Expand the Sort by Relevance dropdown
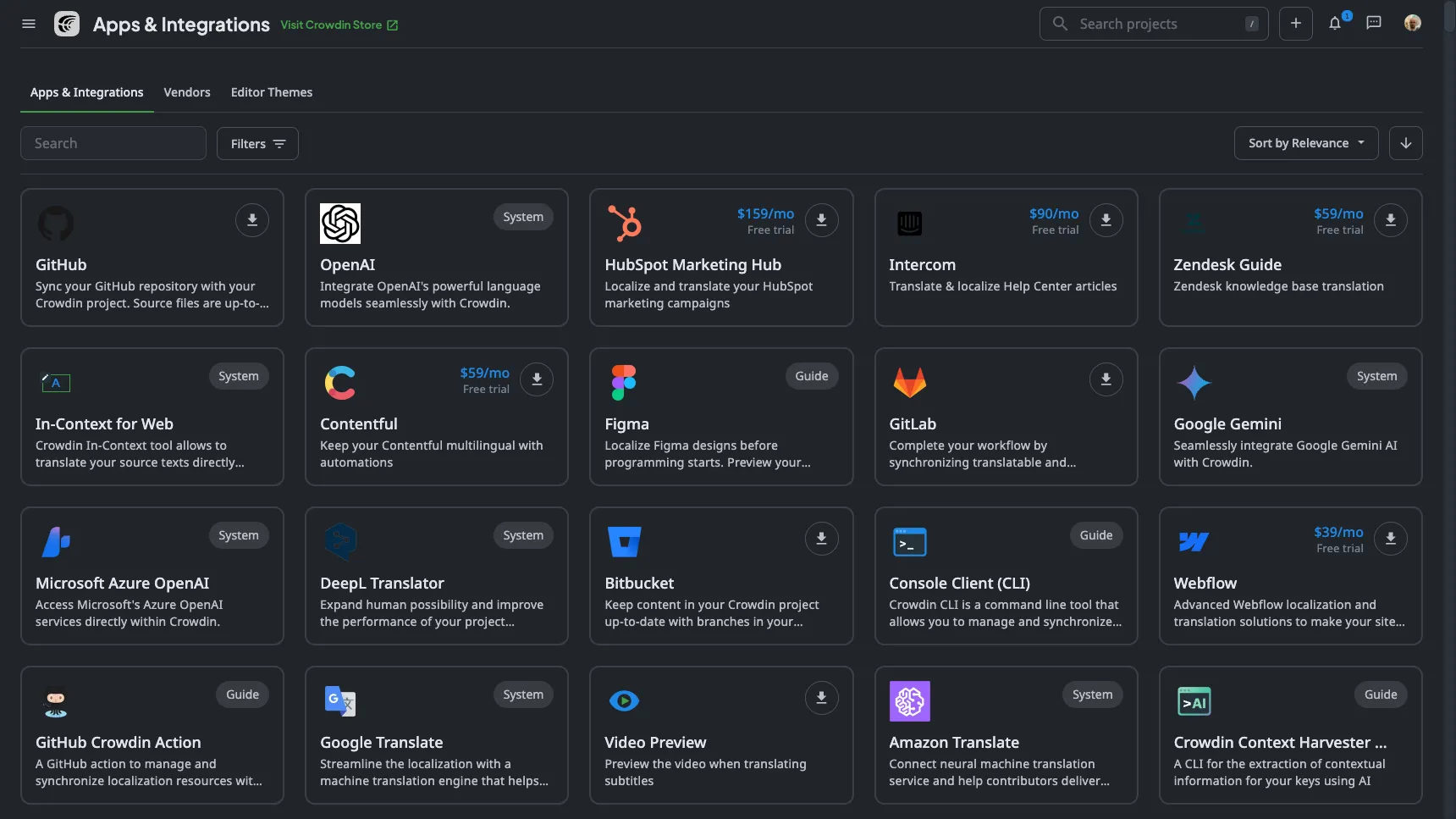Screen dimensions: 1456x819 click(x=1305, y=144)
